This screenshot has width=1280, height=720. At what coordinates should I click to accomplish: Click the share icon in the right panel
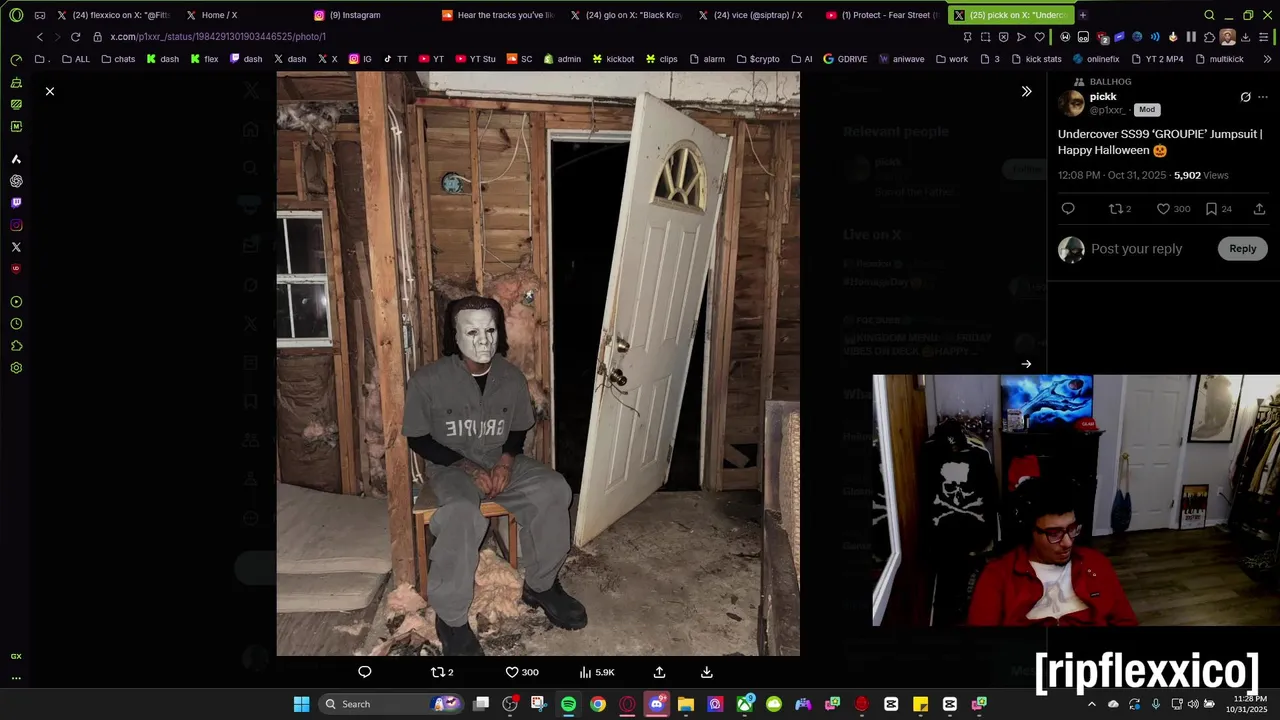click(x=1259, y=209)
